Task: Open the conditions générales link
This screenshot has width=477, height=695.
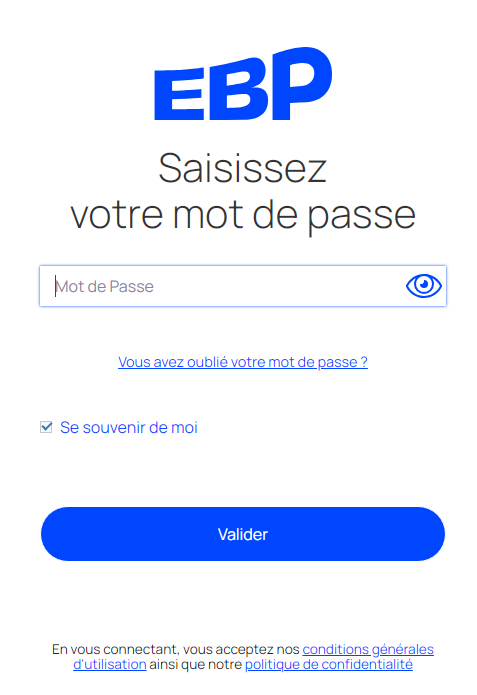Action: coord(368,649)
